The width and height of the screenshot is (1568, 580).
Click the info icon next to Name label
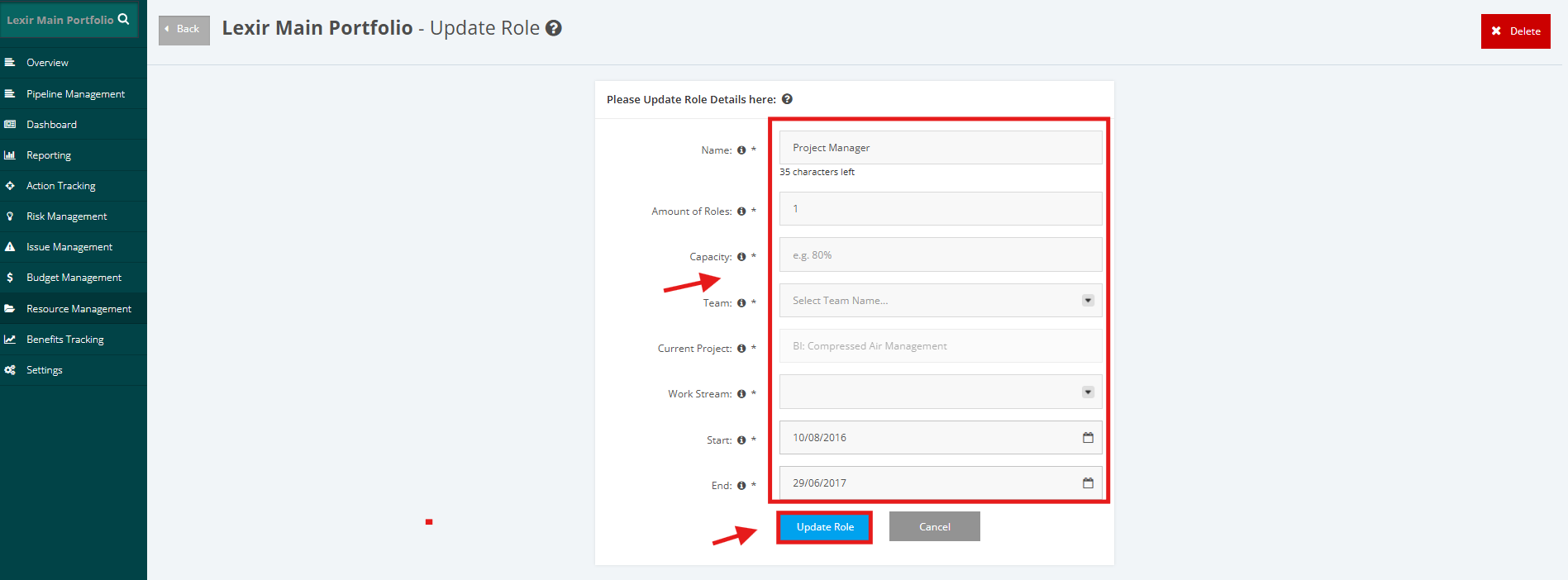[741, 150]
